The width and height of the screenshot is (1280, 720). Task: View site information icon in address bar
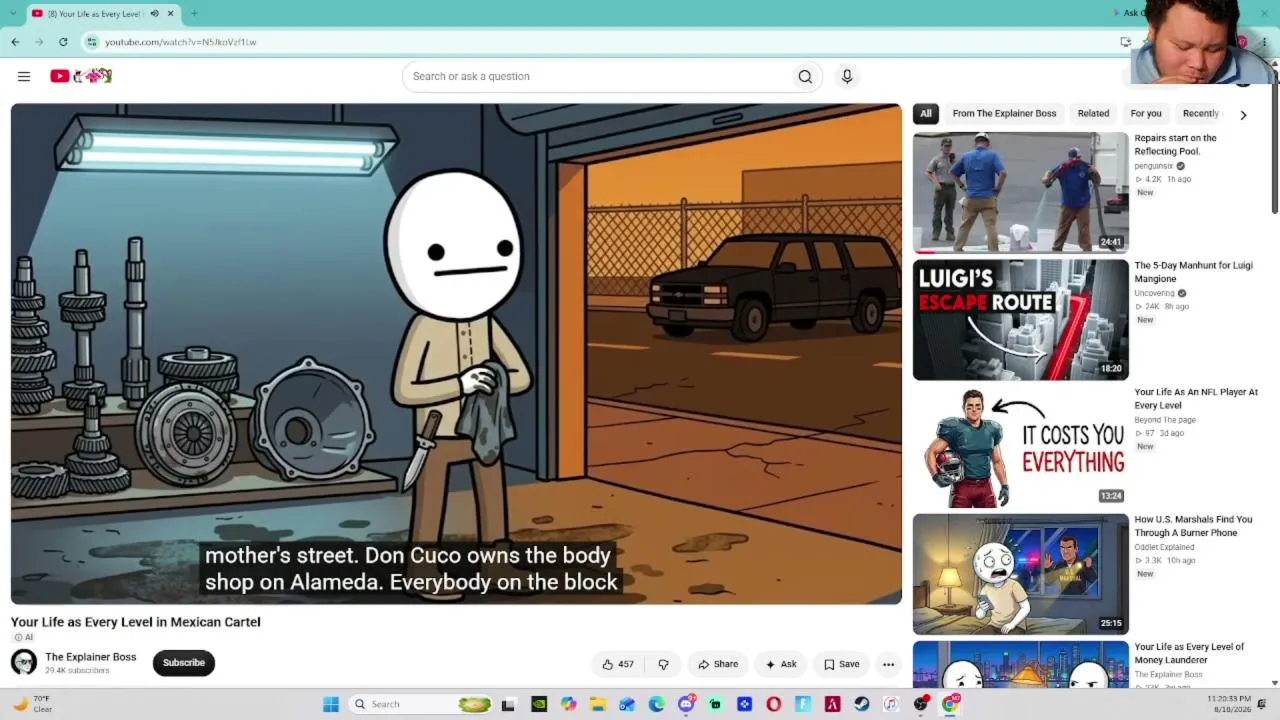pos(92,42)
